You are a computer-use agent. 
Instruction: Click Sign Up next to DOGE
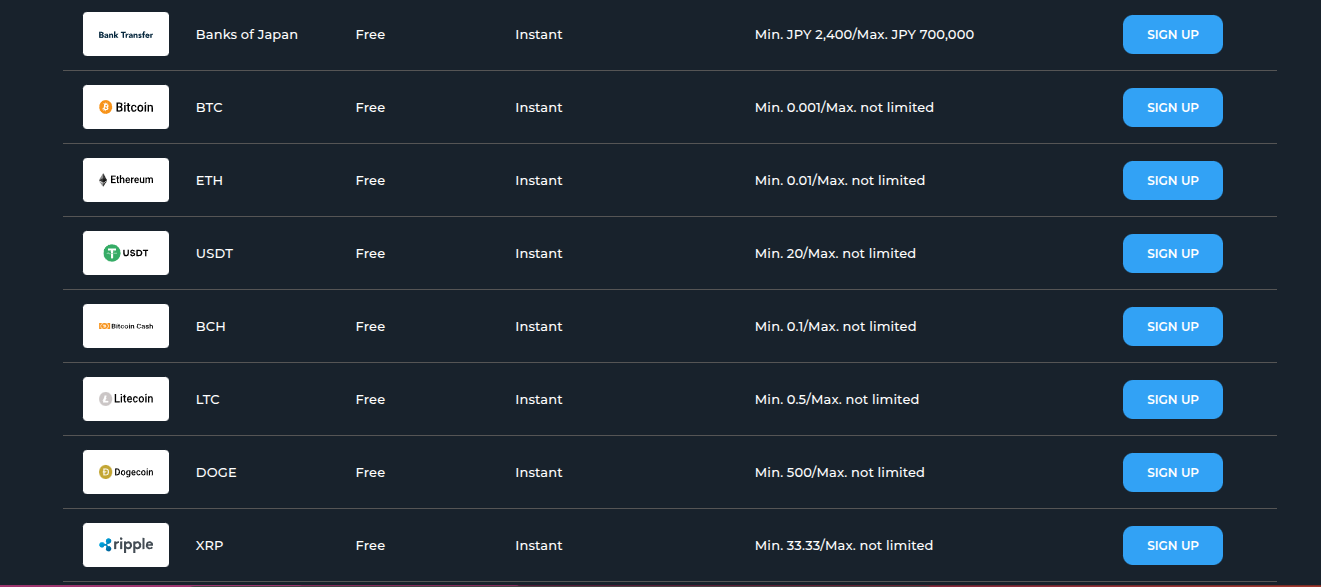tap(1172, 472)
